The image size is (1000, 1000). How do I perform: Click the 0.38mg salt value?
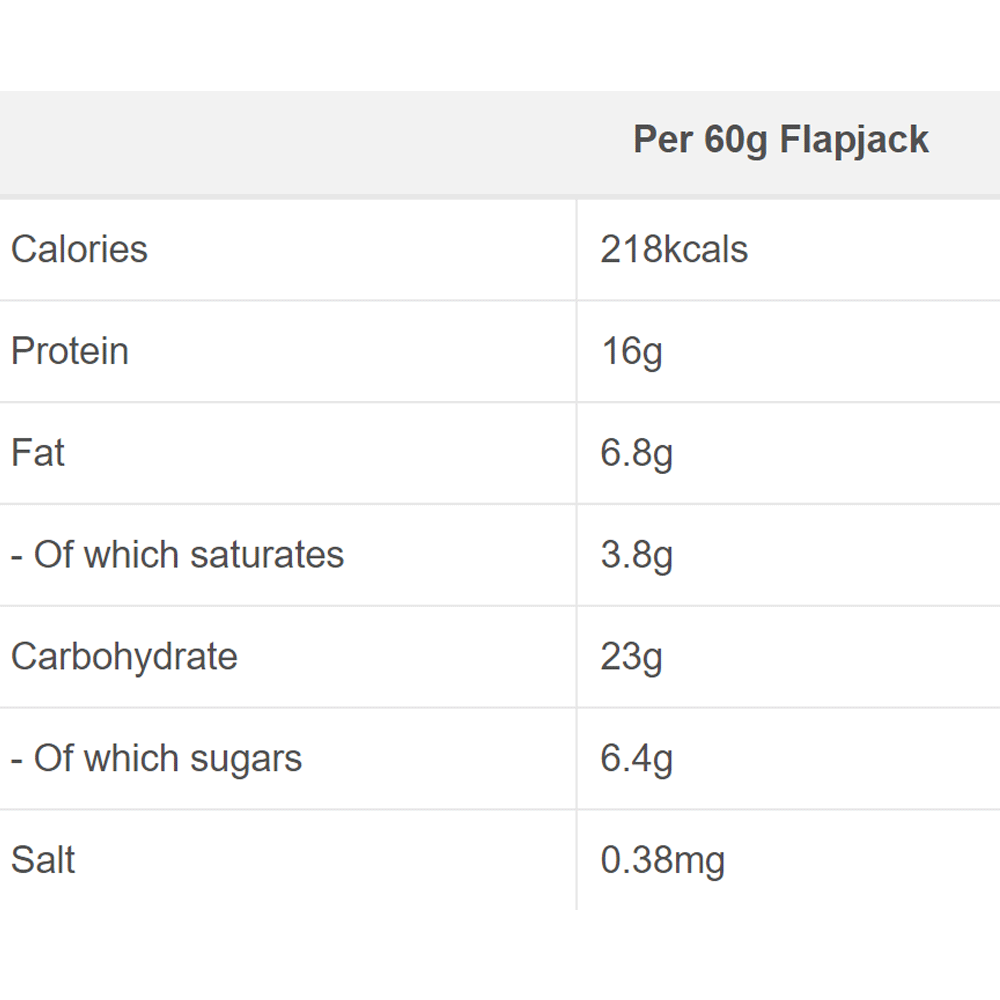(663, 860)
